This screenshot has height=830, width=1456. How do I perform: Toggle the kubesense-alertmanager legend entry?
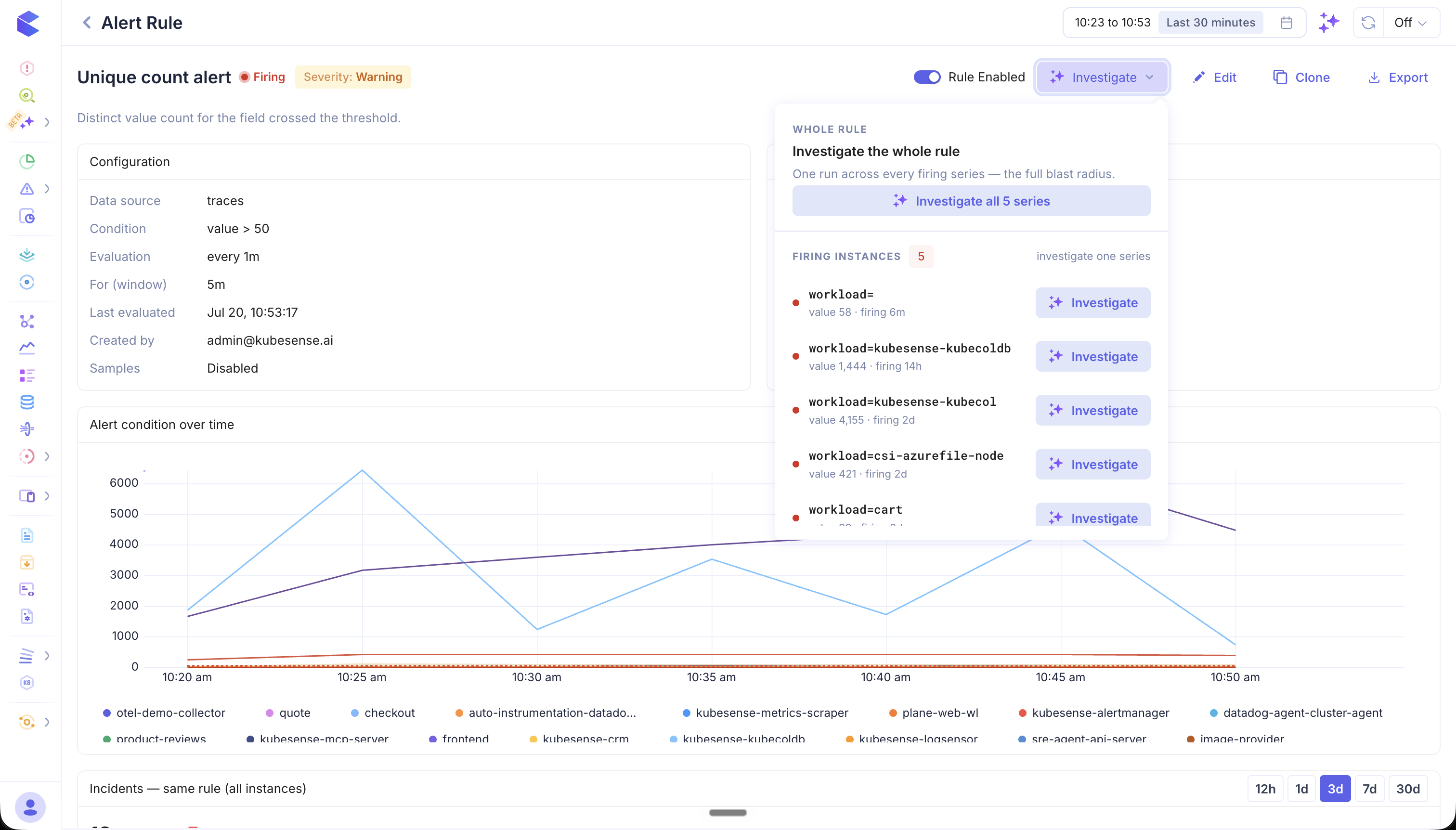pos(1093,713)
